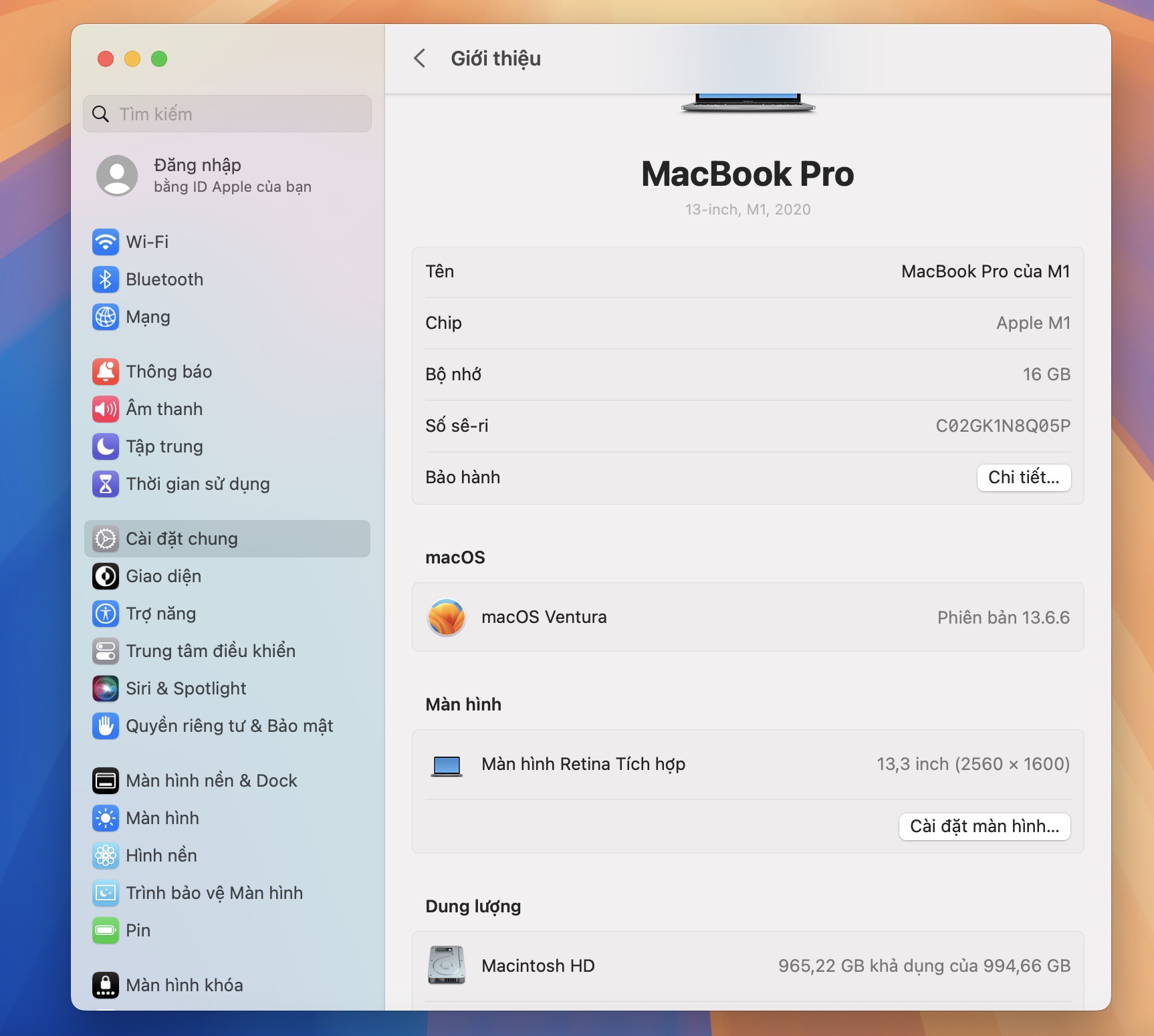This screenshot has width=1154, height=1036.
Task: Click the Macintosh HD name
Action: pos(538,966)
